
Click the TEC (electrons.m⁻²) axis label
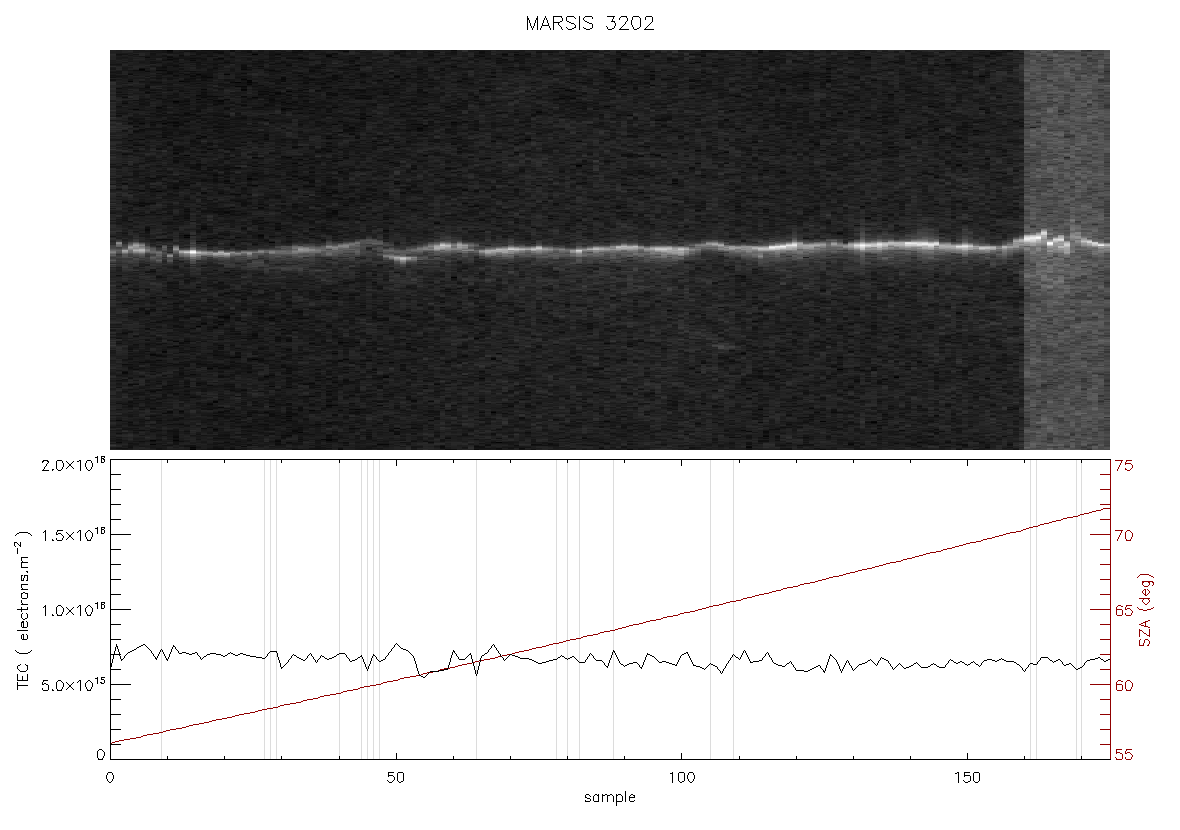[x=24, y=610]
